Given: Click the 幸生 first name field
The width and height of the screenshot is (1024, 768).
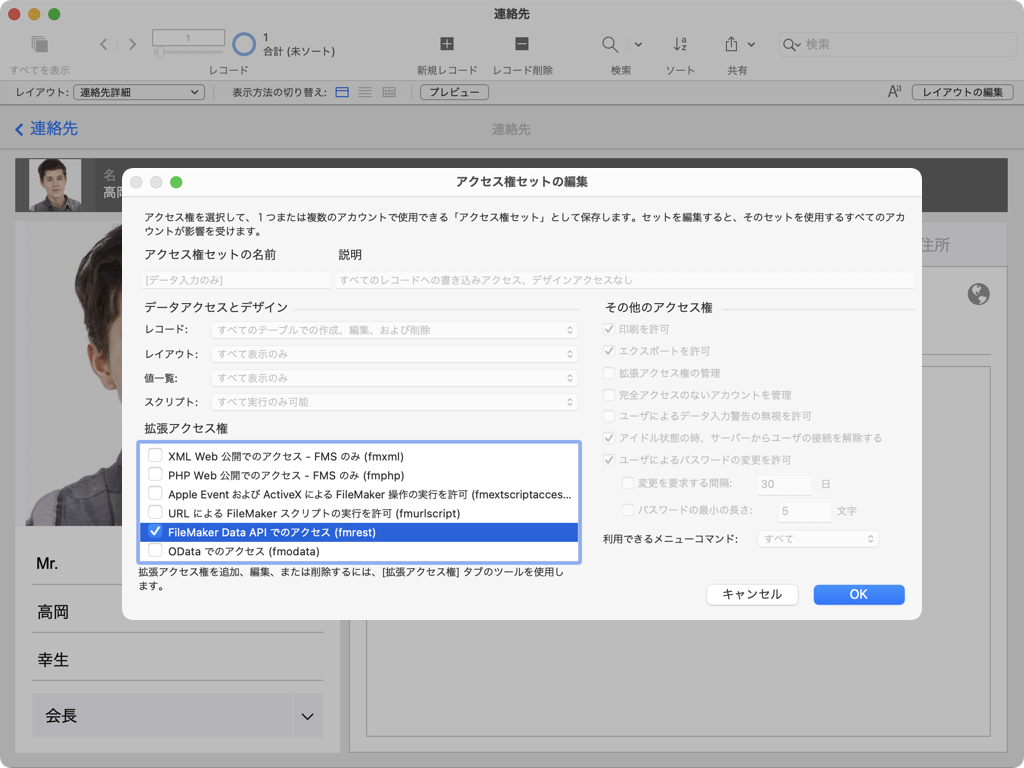Looking at the screenshot, I should coord(178,660).
